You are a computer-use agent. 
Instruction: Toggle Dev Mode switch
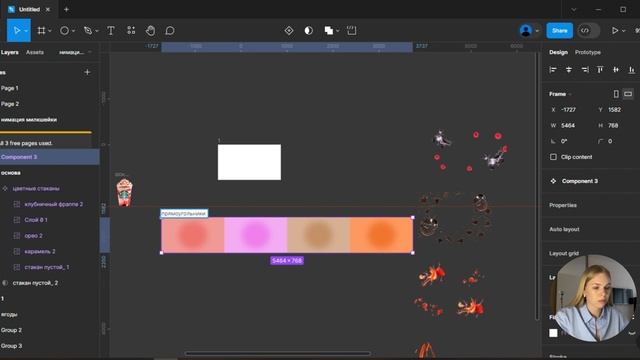click(588, 31)
